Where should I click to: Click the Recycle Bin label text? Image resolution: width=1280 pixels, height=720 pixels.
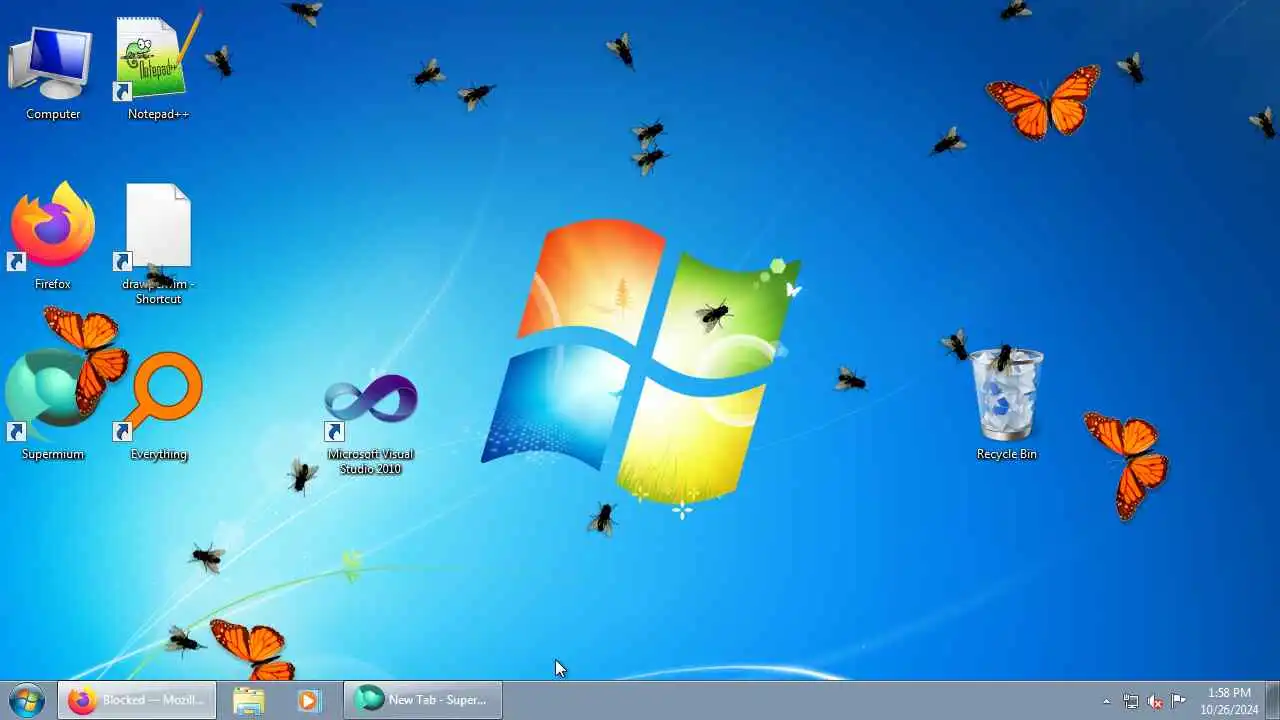pos(1006,454)
